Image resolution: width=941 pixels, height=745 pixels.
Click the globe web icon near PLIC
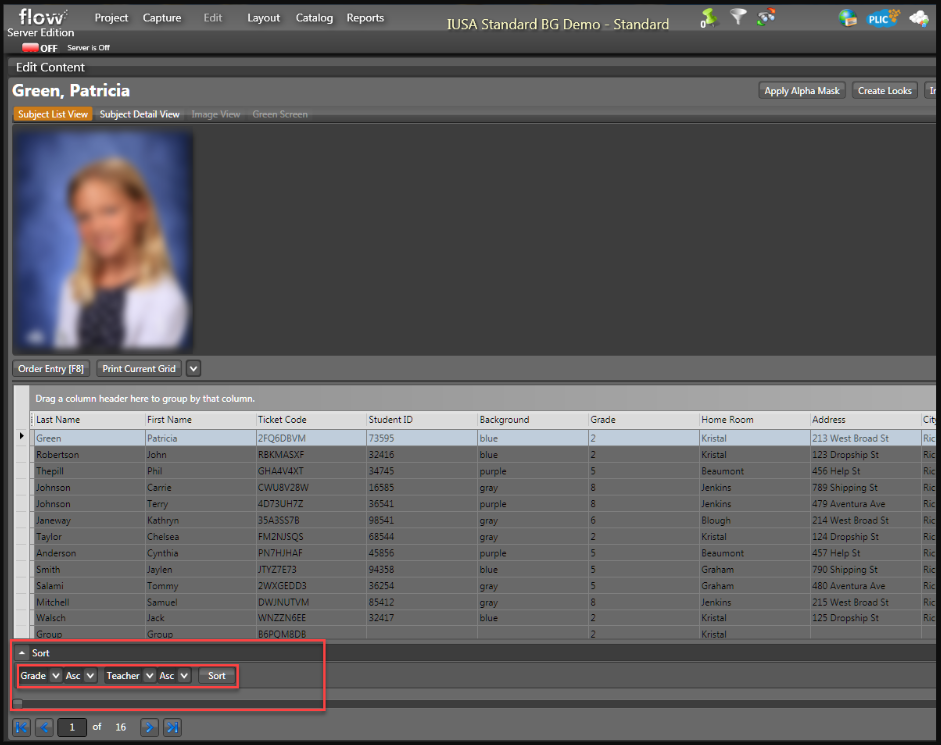[848, 17]
